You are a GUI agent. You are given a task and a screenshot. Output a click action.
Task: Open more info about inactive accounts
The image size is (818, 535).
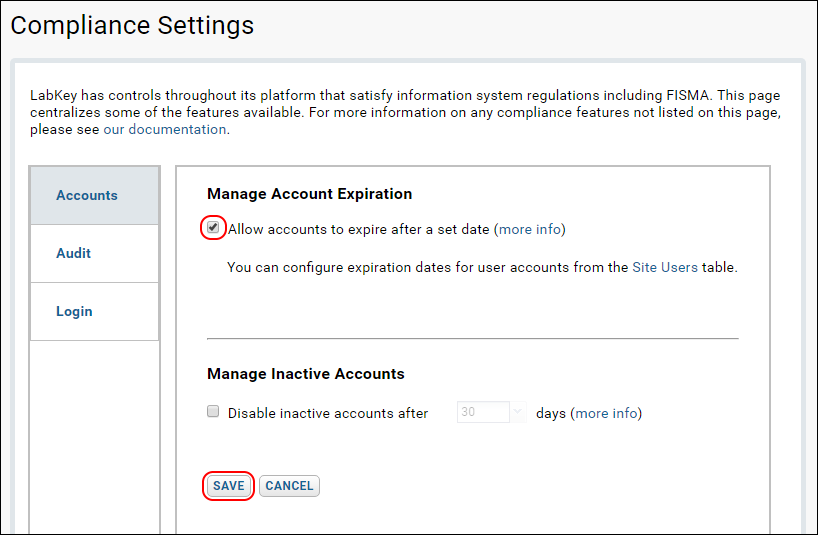pyautogui.click(x=606, y=414)
